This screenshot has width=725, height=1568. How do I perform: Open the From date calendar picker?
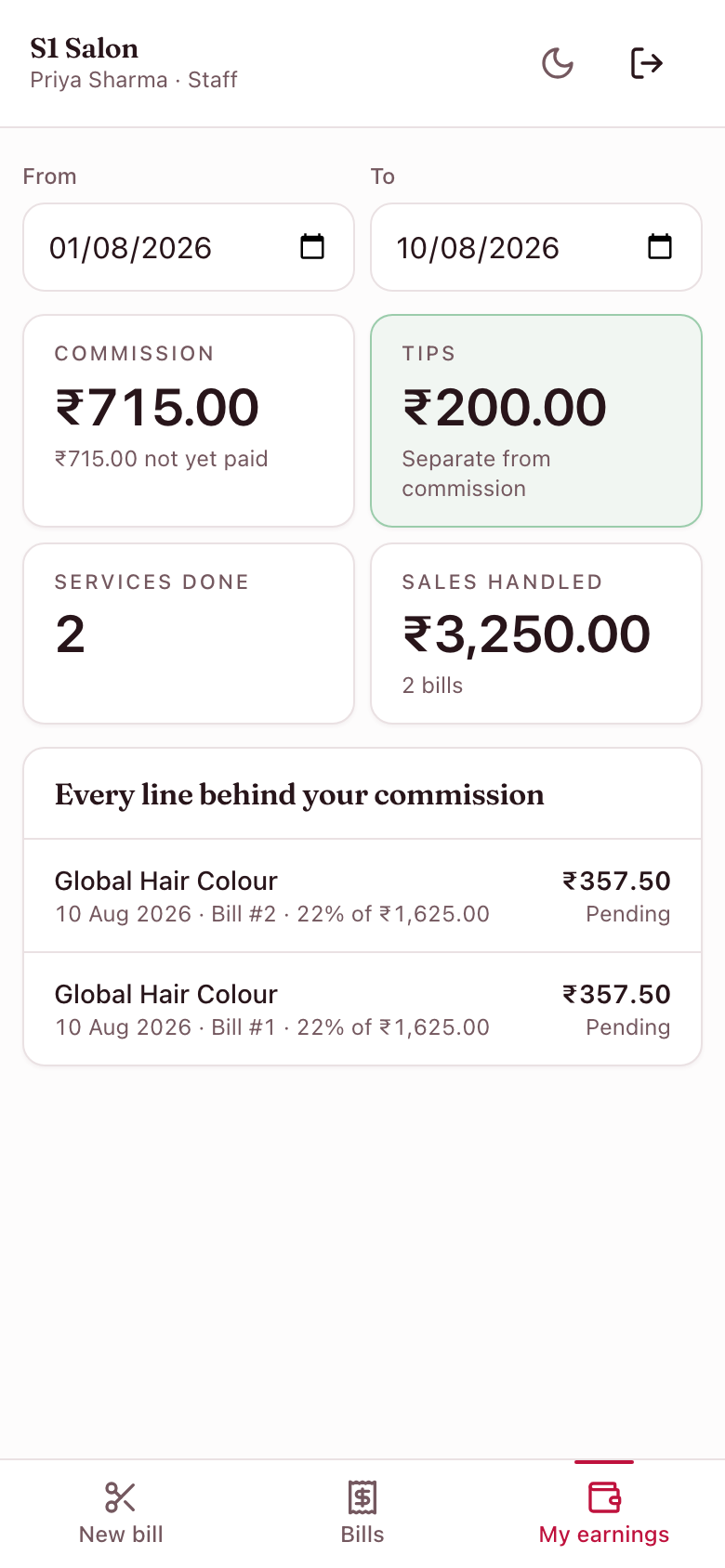[312, 247]
